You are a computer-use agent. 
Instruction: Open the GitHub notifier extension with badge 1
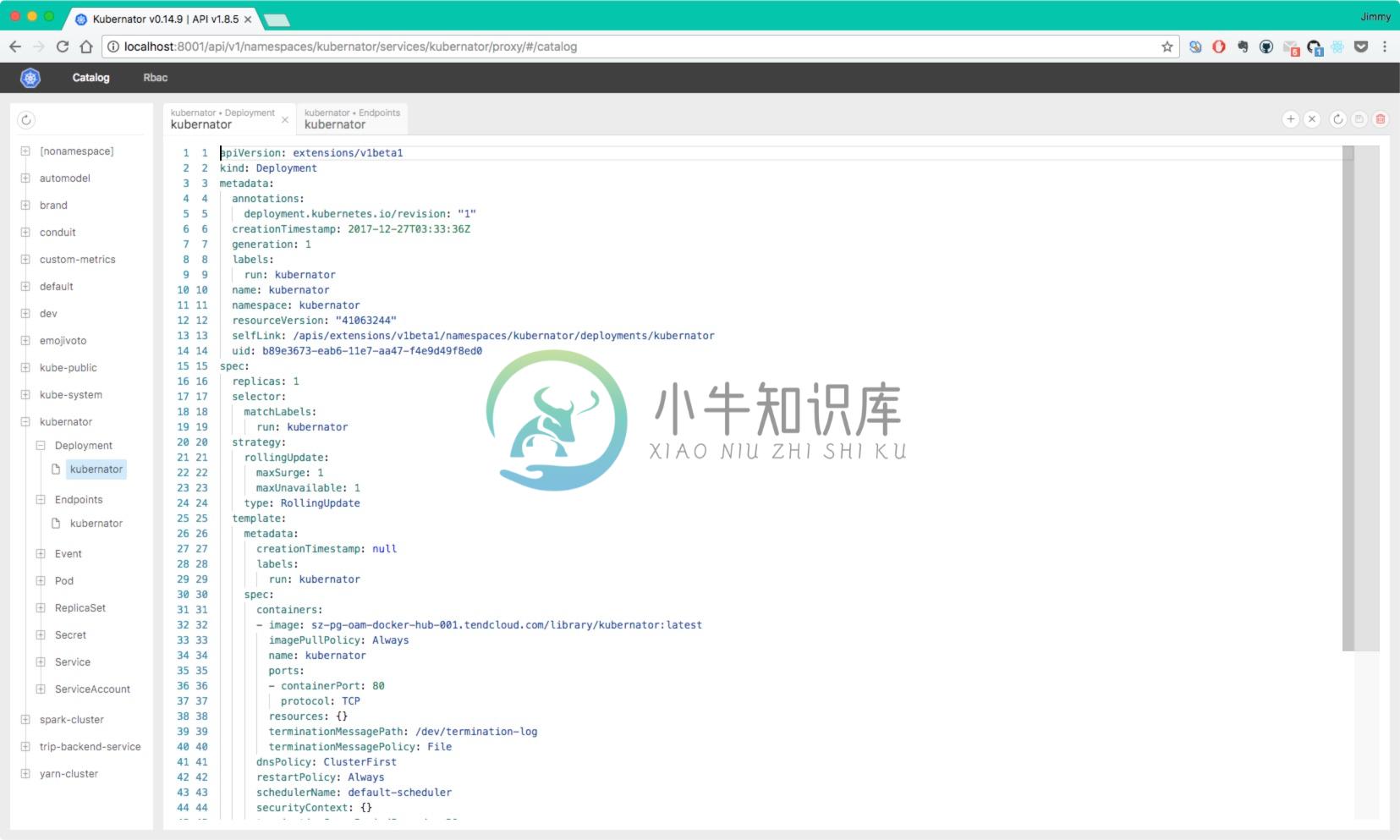pyautogui.click(x=1315, y=47)
